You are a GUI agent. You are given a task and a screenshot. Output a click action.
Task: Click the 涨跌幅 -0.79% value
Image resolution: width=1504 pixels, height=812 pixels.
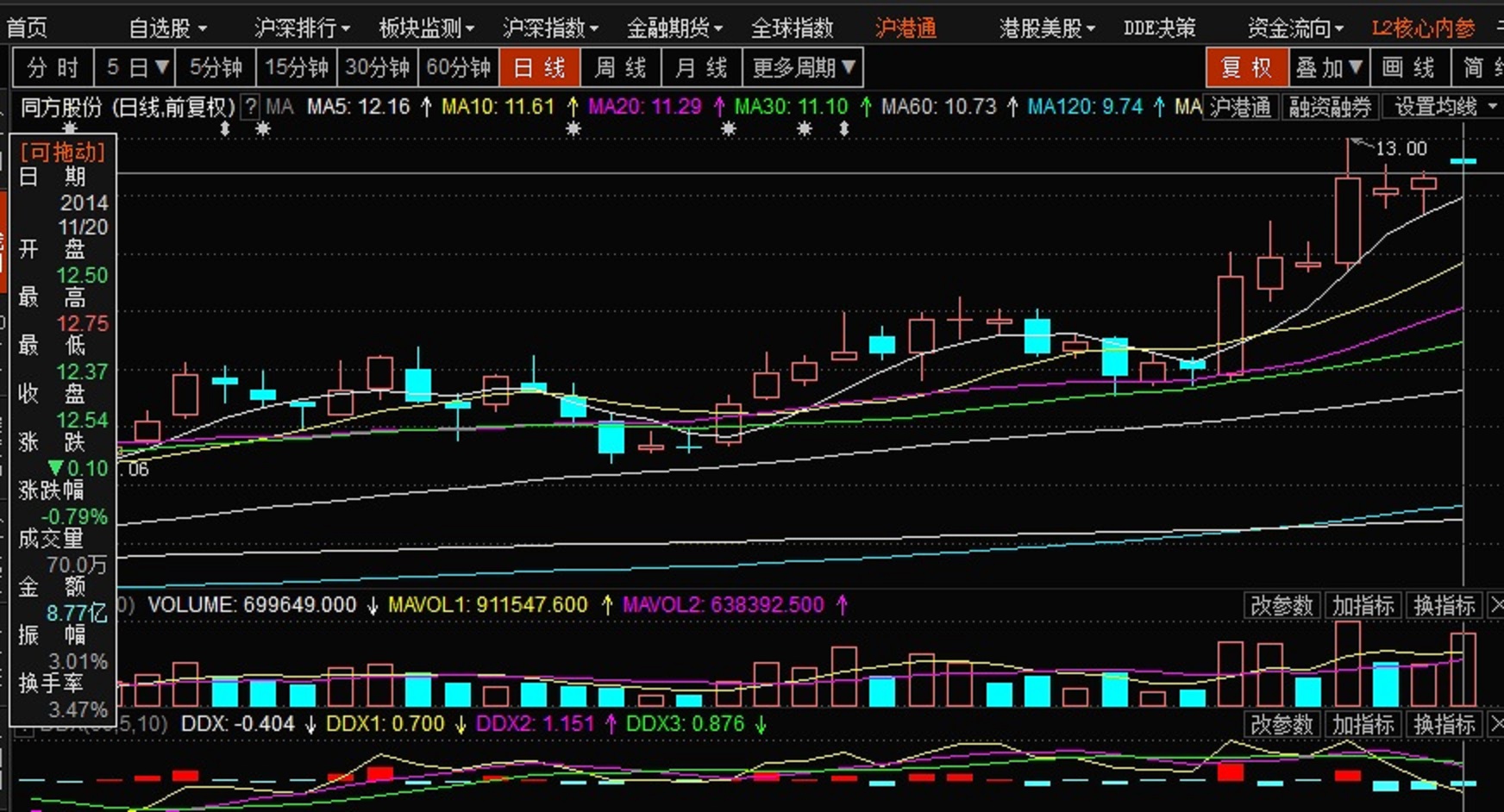tap(74, 516)
